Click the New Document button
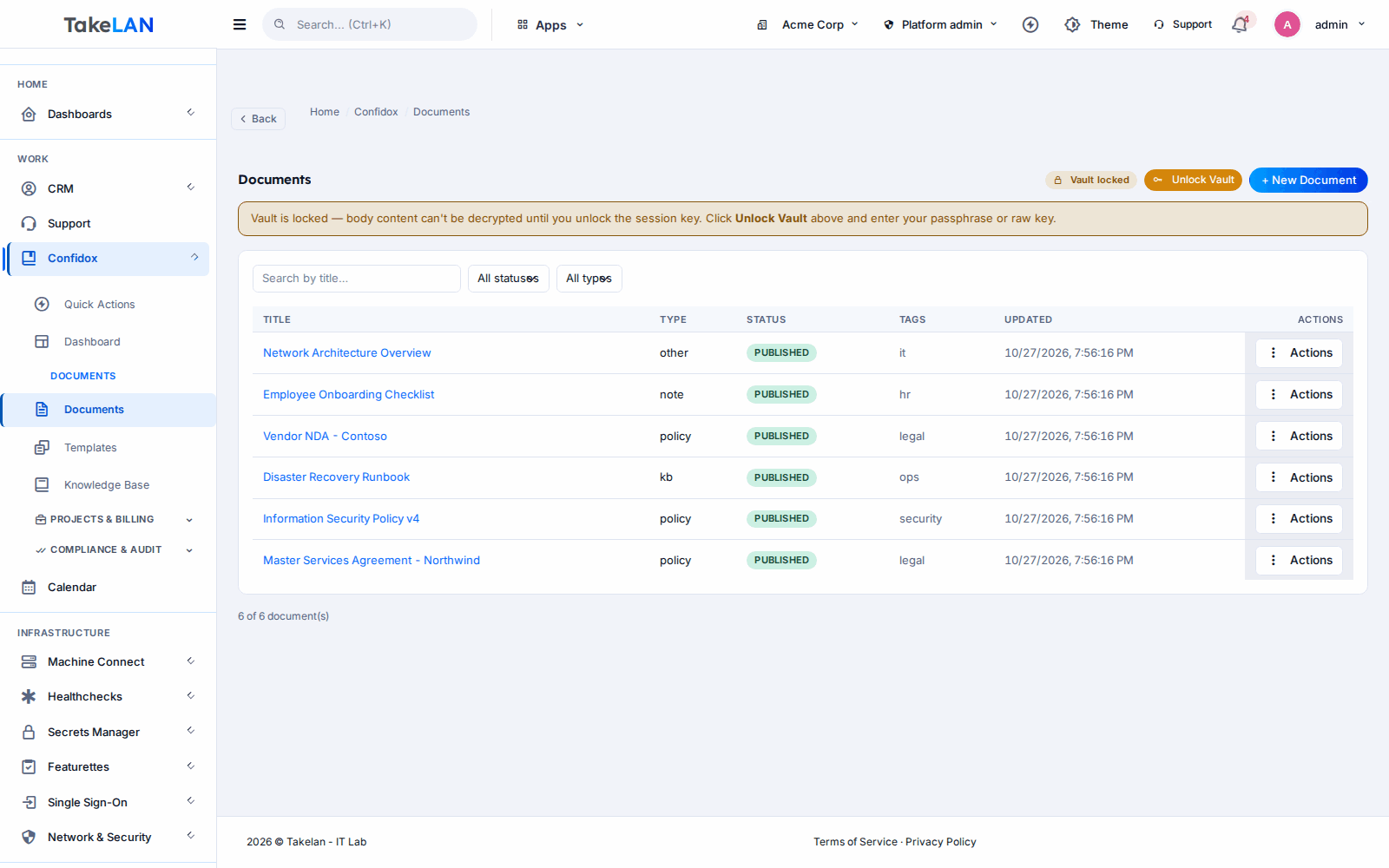This screenshot has height=868, width=1389. coord(1308,180)
